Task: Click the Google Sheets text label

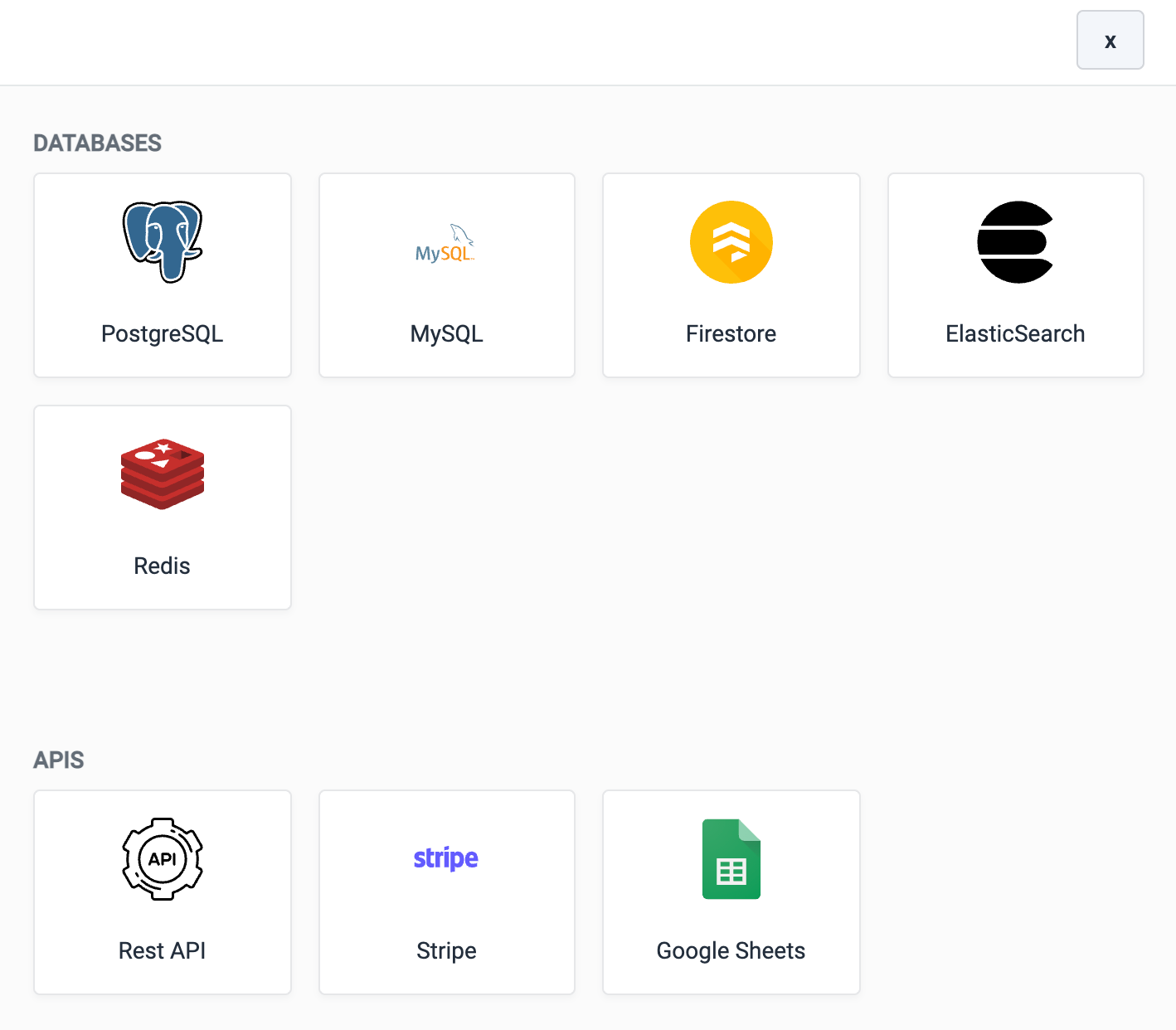Action: (x=731, y=950)
